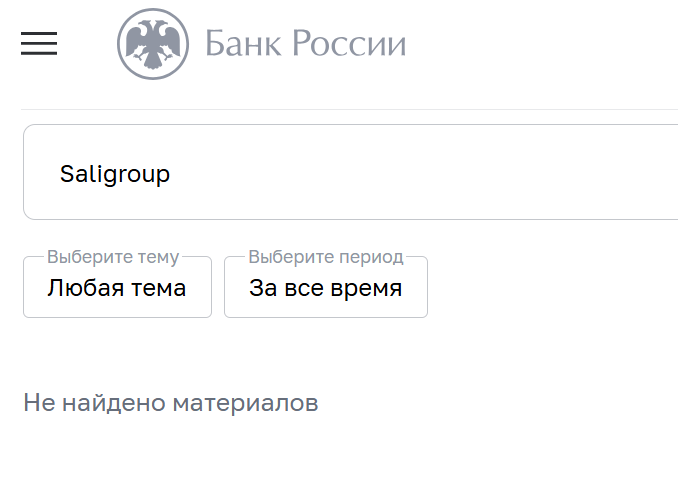Click the 'Saligroup' query text
678x486 pixels.
point(115,174)
